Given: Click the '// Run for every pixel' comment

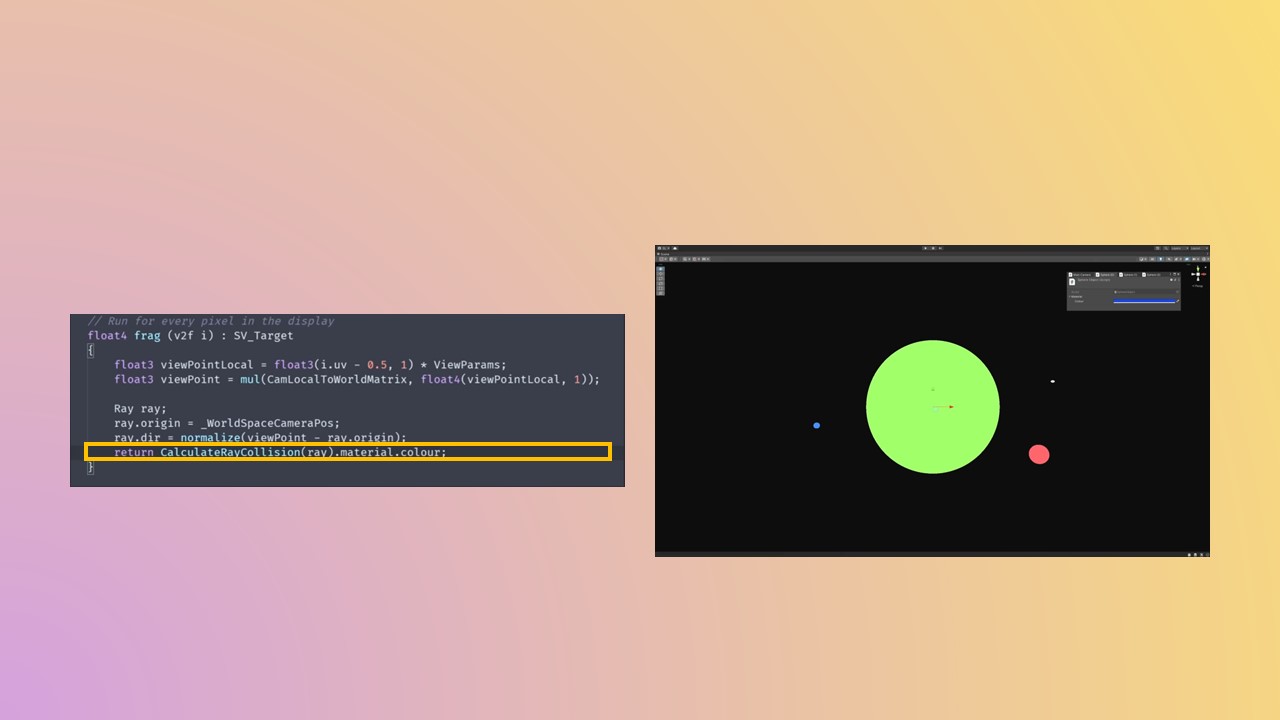Looking at the screenshot, I should pos(211,321).
